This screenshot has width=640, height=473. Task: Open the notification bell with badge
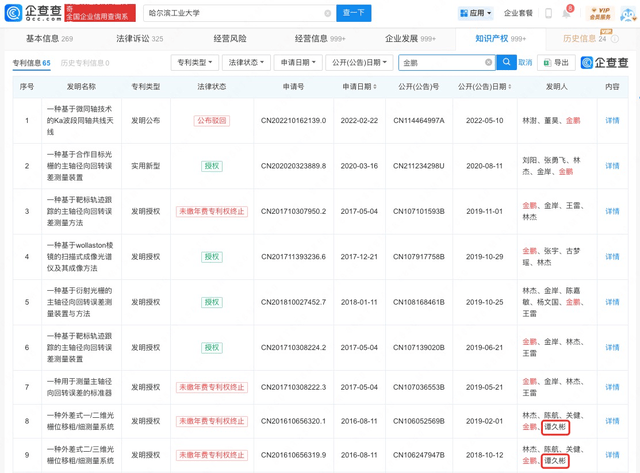567,12
